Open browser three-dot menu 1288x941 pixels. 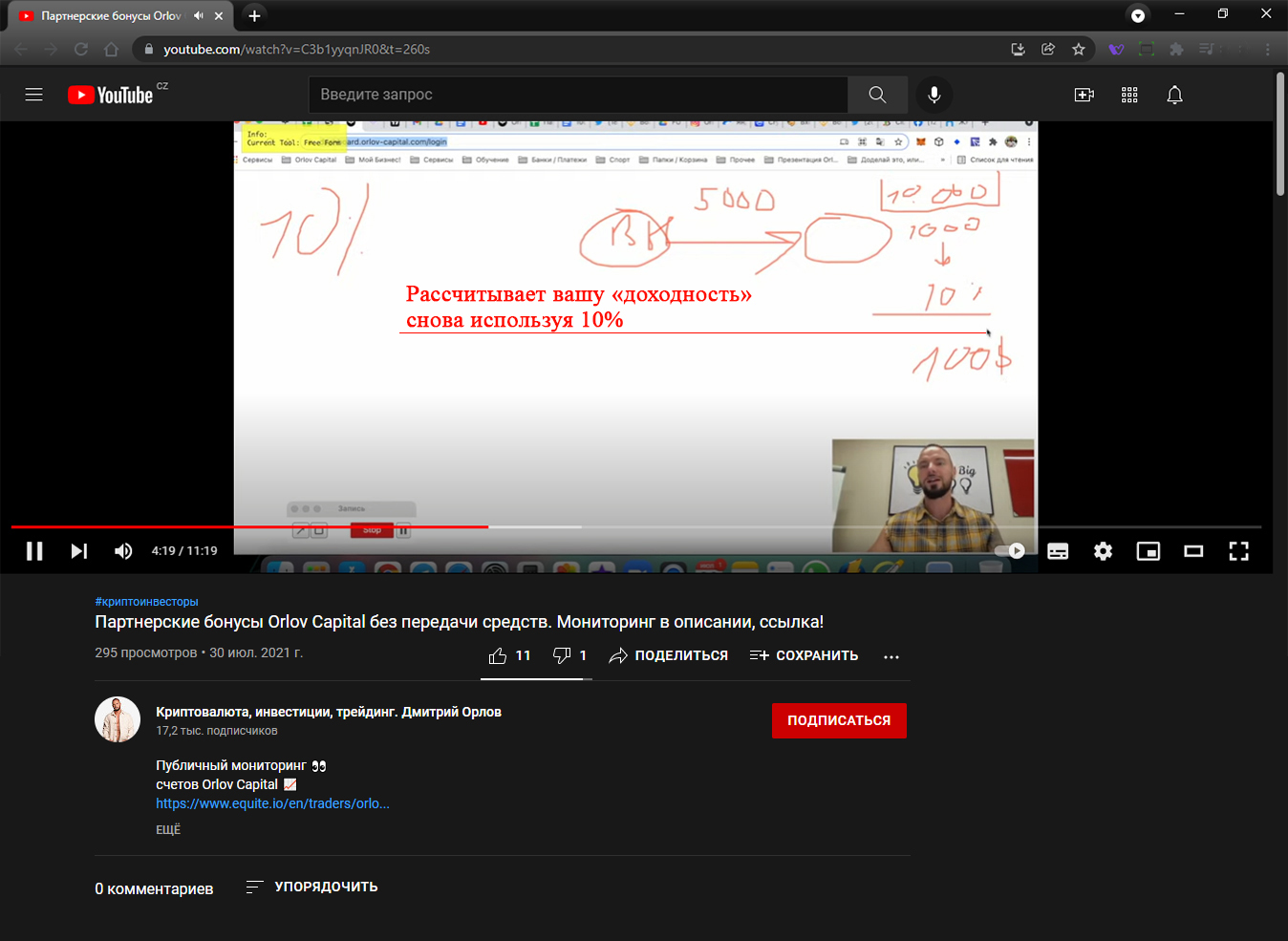pyautogui.click(x=1268, y=49)
